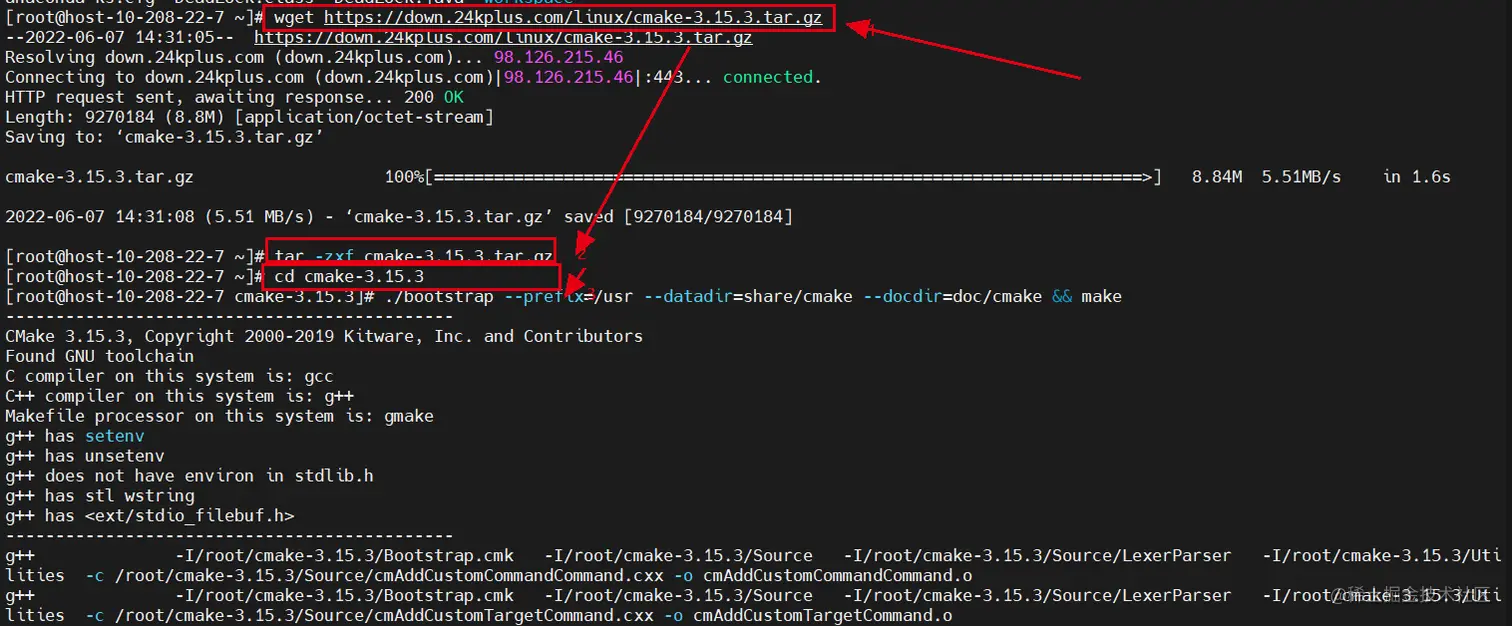Open the URL in the wget command
The width and height of the screenshot is (1512, 626).
(573, 18)
